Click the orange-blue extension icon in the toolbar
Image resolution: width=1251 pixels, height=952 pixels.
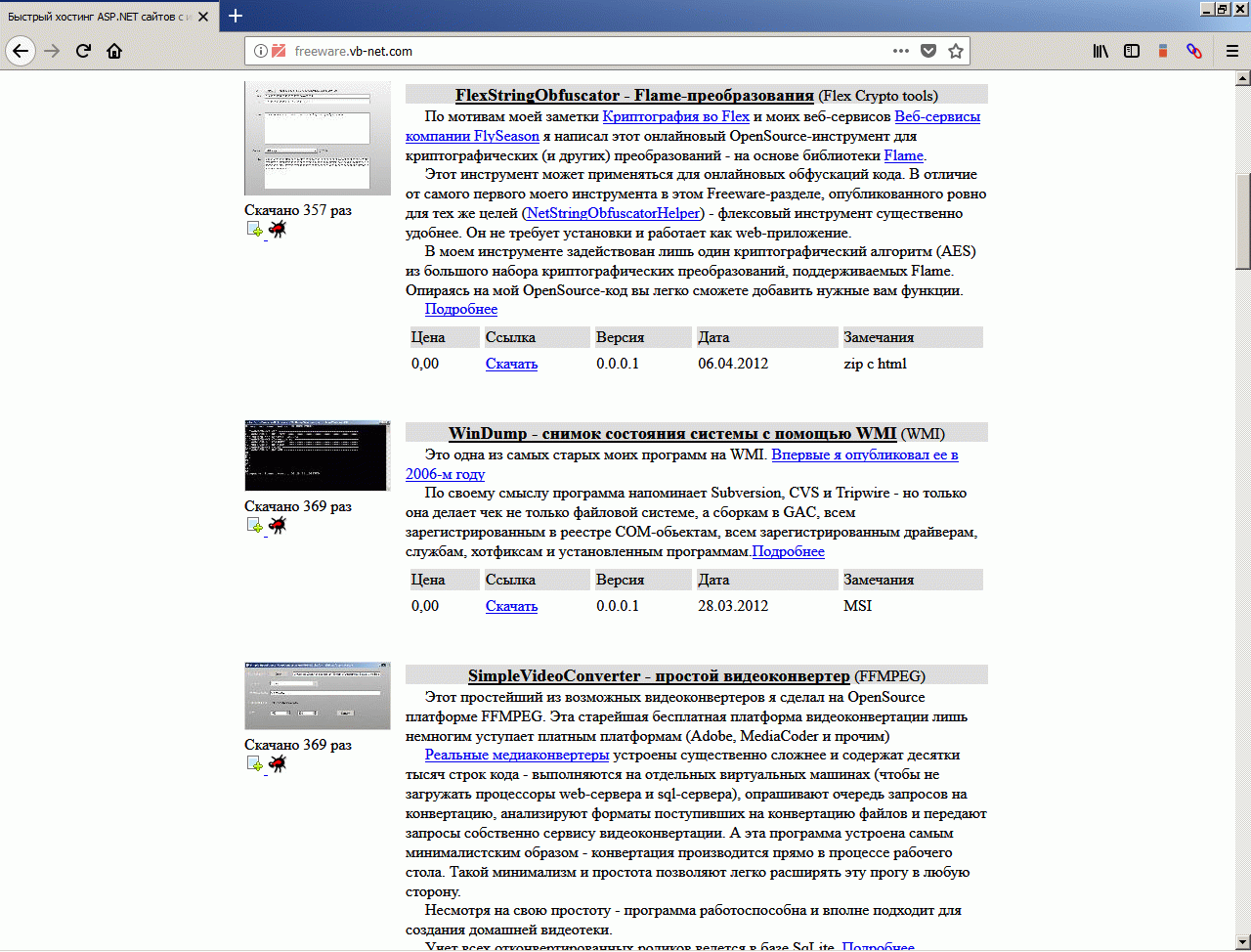(x=1163, y=51)
